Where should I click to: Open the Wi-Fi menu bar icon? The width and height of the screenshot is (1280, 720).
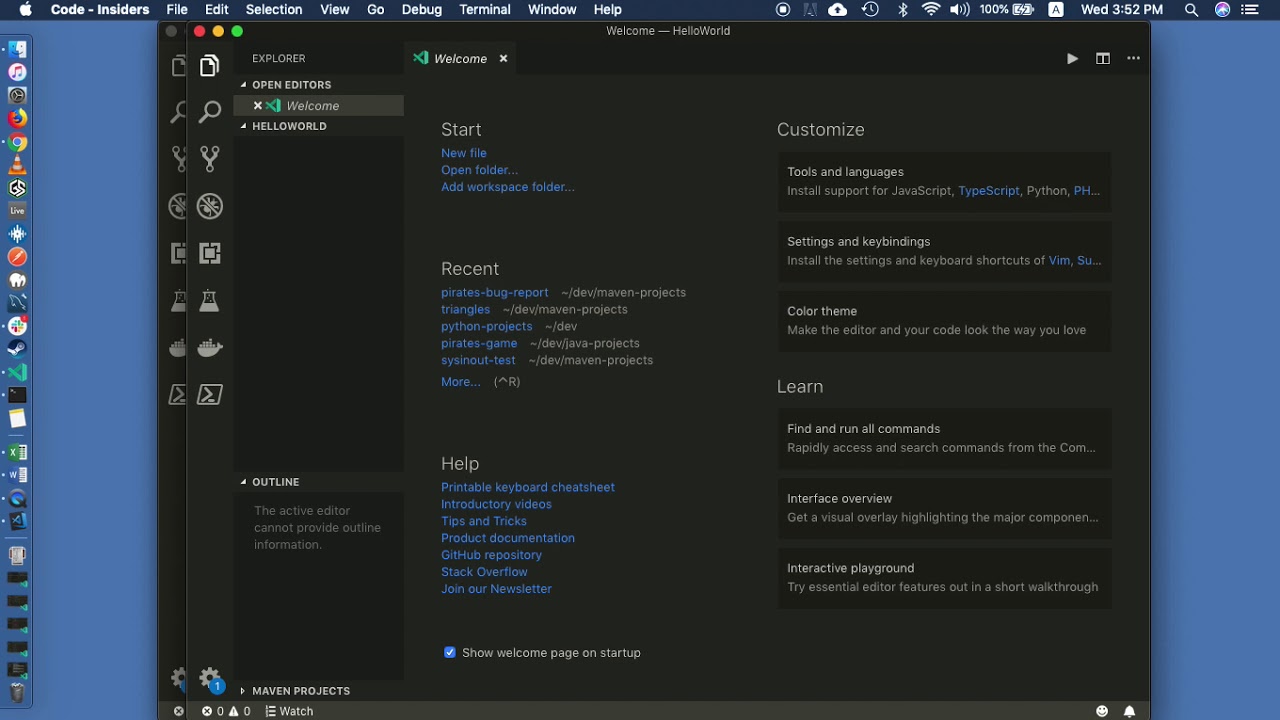931,10
